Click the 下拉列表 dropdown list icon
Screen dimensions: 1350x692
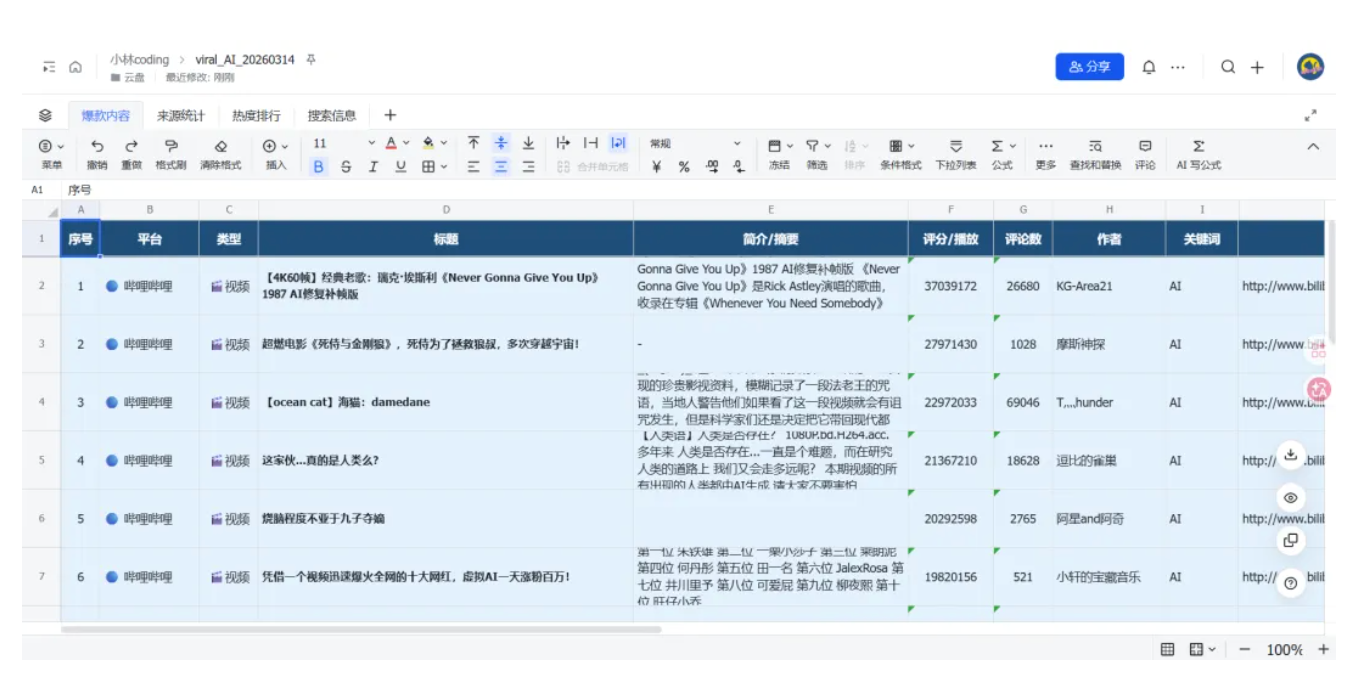click(956, 146)
